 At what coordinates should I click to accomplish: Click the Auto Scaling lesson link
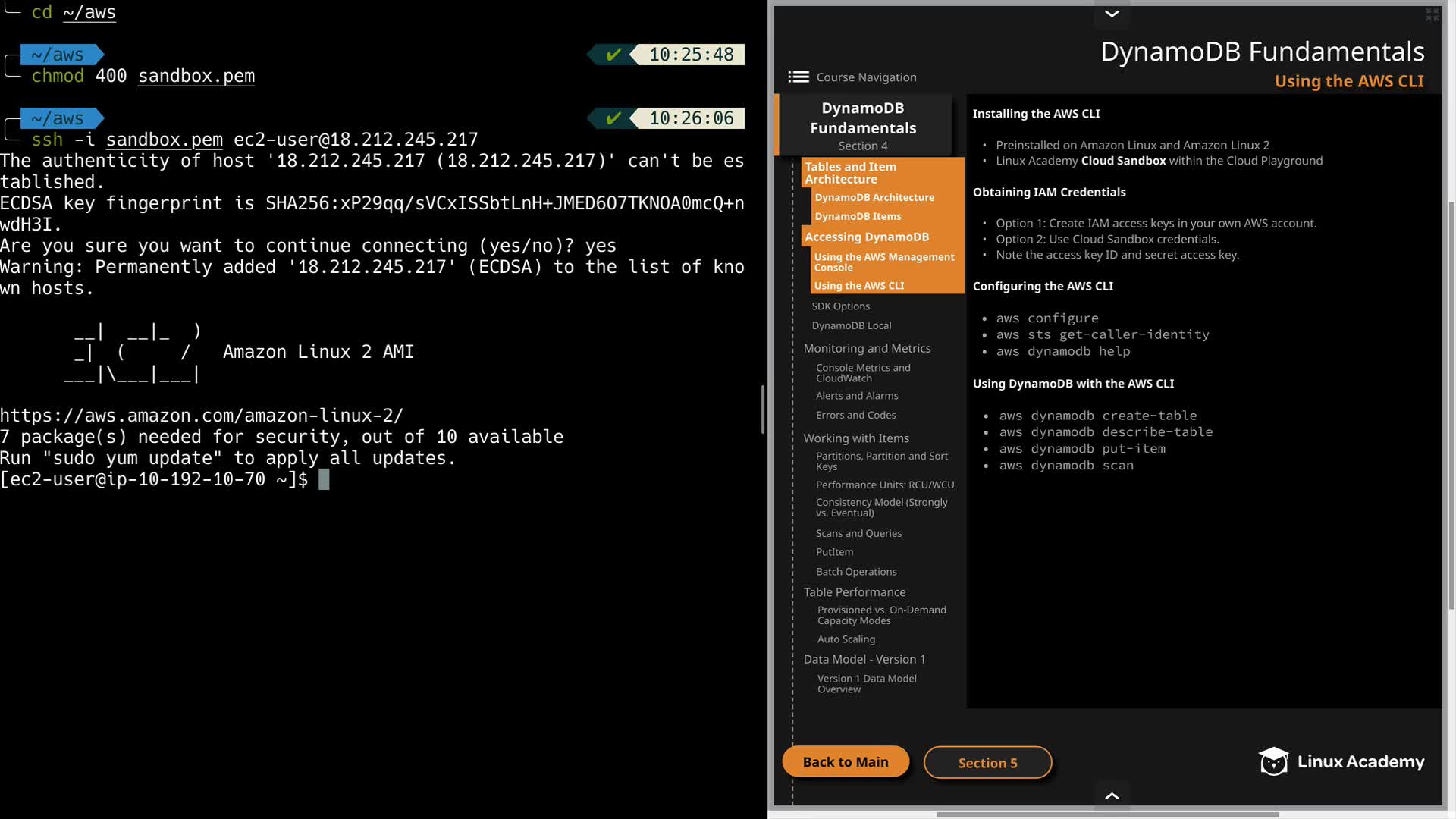pos(846,640)
